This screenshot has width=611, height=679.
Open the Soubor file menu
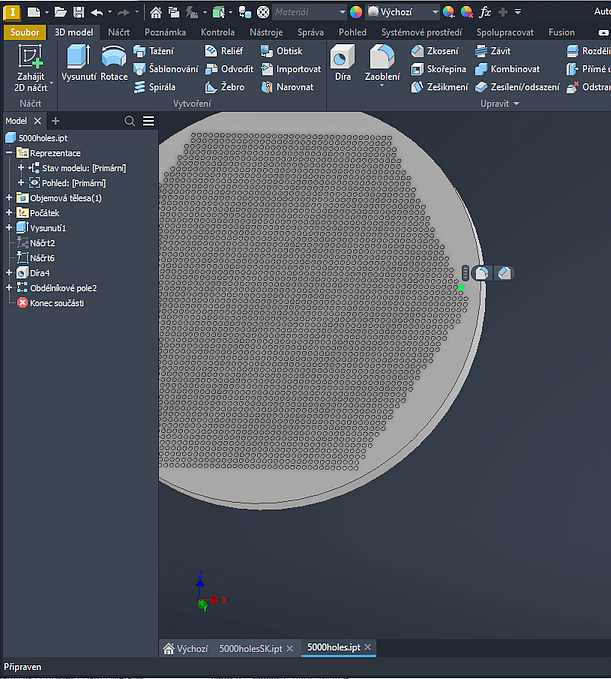point(22,32)
